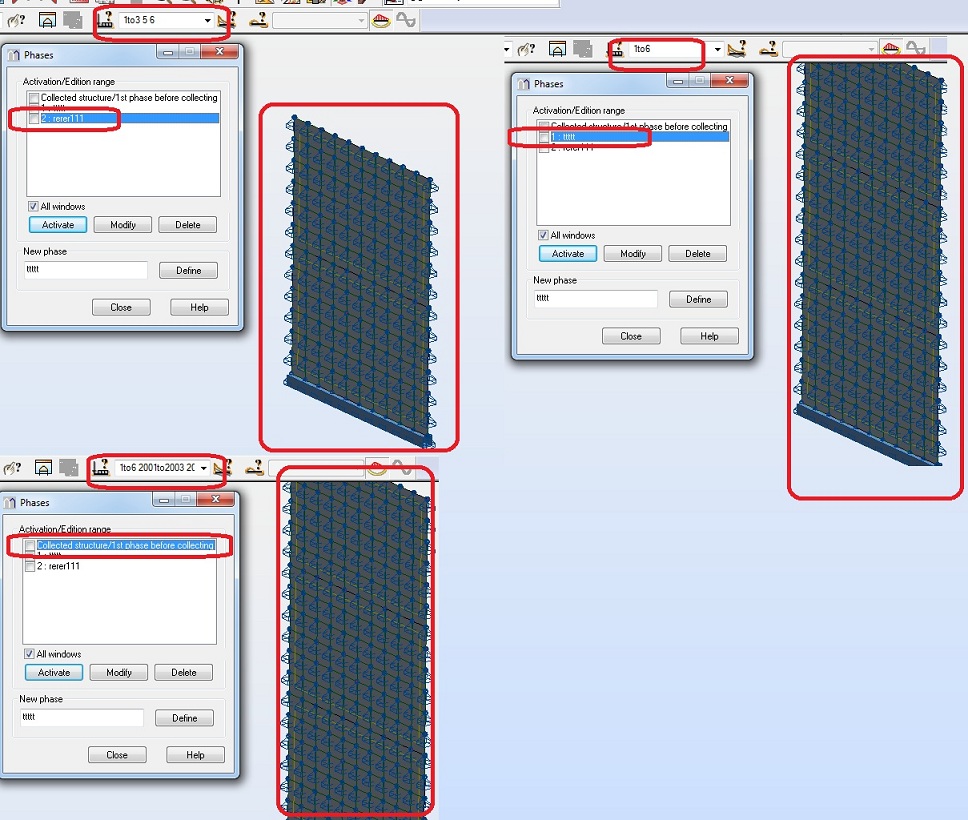968x820 pixels.
Task: Click the wave mode icon in 1to3 5 6 toolbar
Action: 406,20
